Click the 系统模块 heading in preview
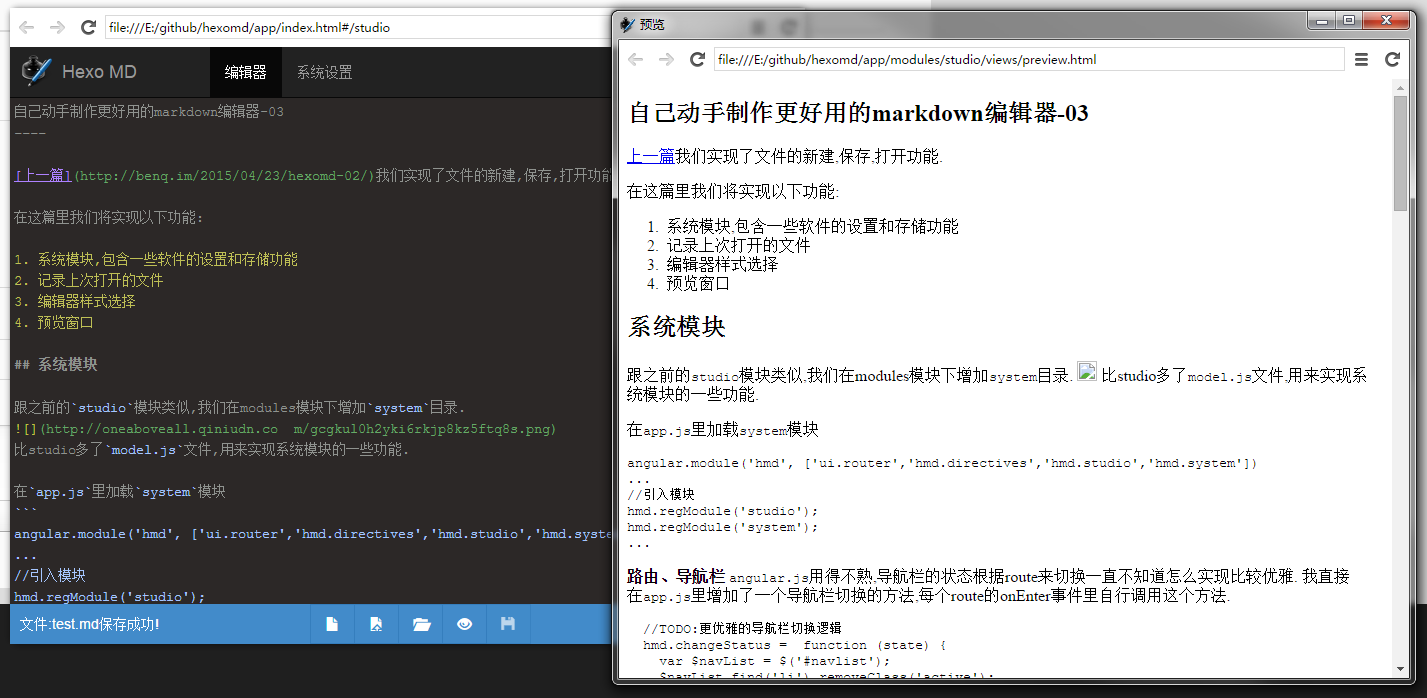1427x698 pixels. (677, 326)
